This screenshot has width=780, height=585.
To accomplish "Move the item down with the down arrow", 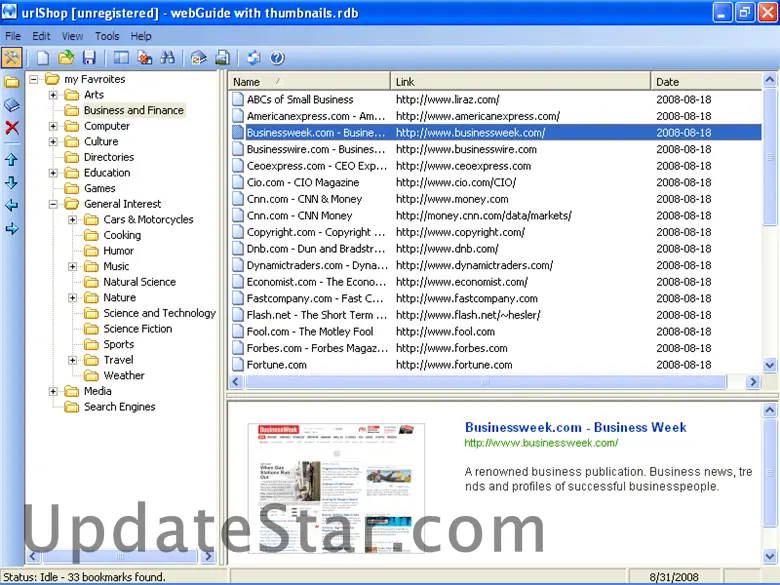I will 12,183.
